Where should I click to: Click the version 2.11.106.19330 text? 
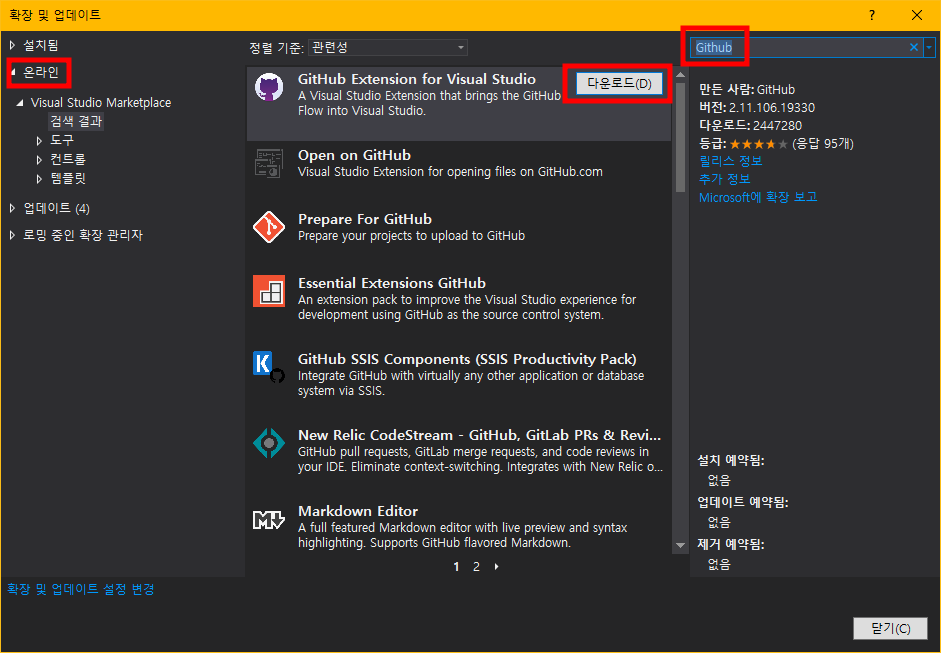point(772,108)
